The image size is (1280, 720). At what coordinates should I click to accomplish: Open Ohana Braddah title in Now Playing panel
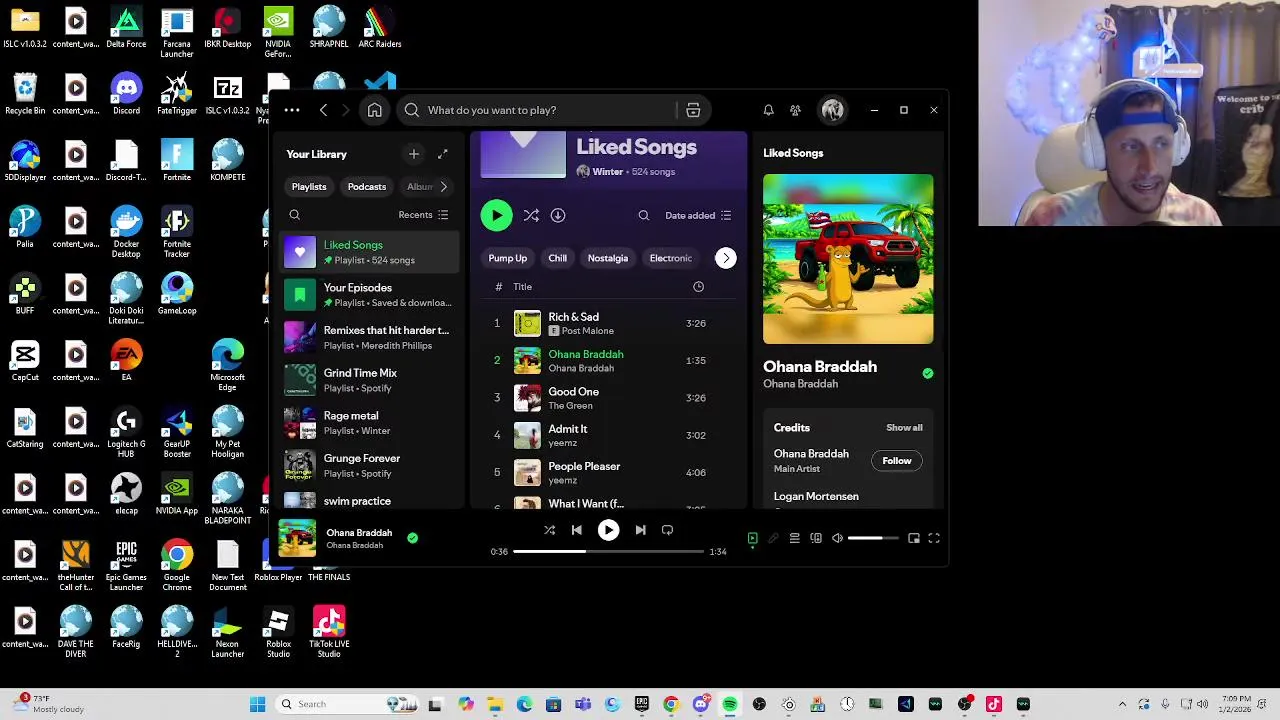coord(820,367)
